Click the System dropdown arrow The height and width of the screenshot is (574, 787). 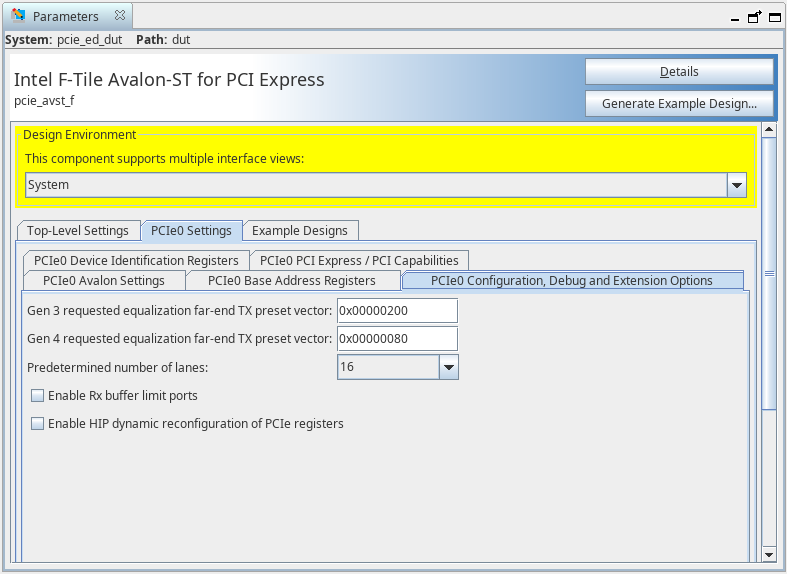(x=737, y=185)
